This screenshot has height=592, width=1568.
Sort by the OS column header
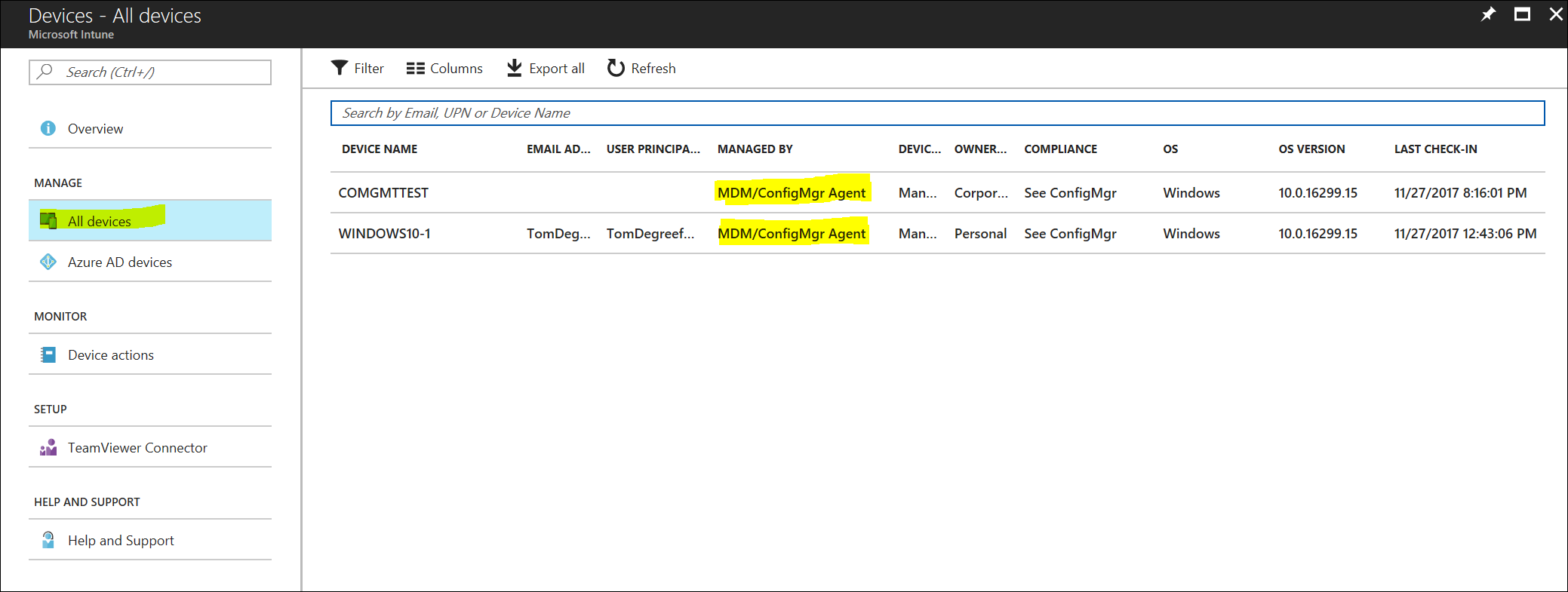click(x=1170, y=149)
